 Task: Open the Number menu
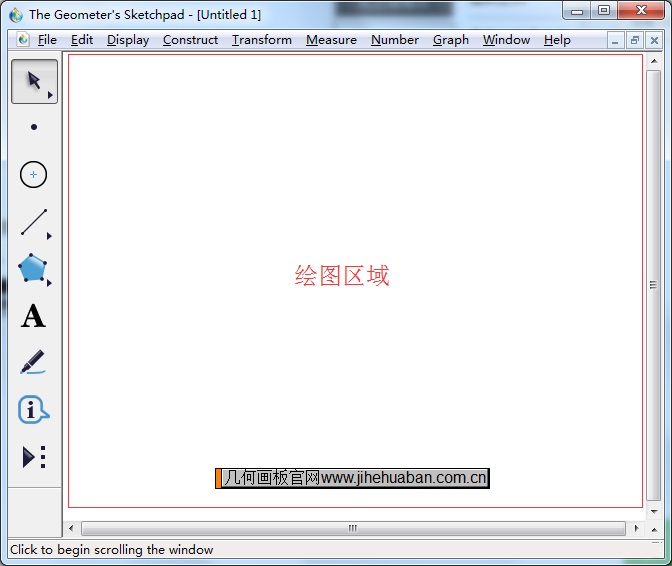(395, 40)
